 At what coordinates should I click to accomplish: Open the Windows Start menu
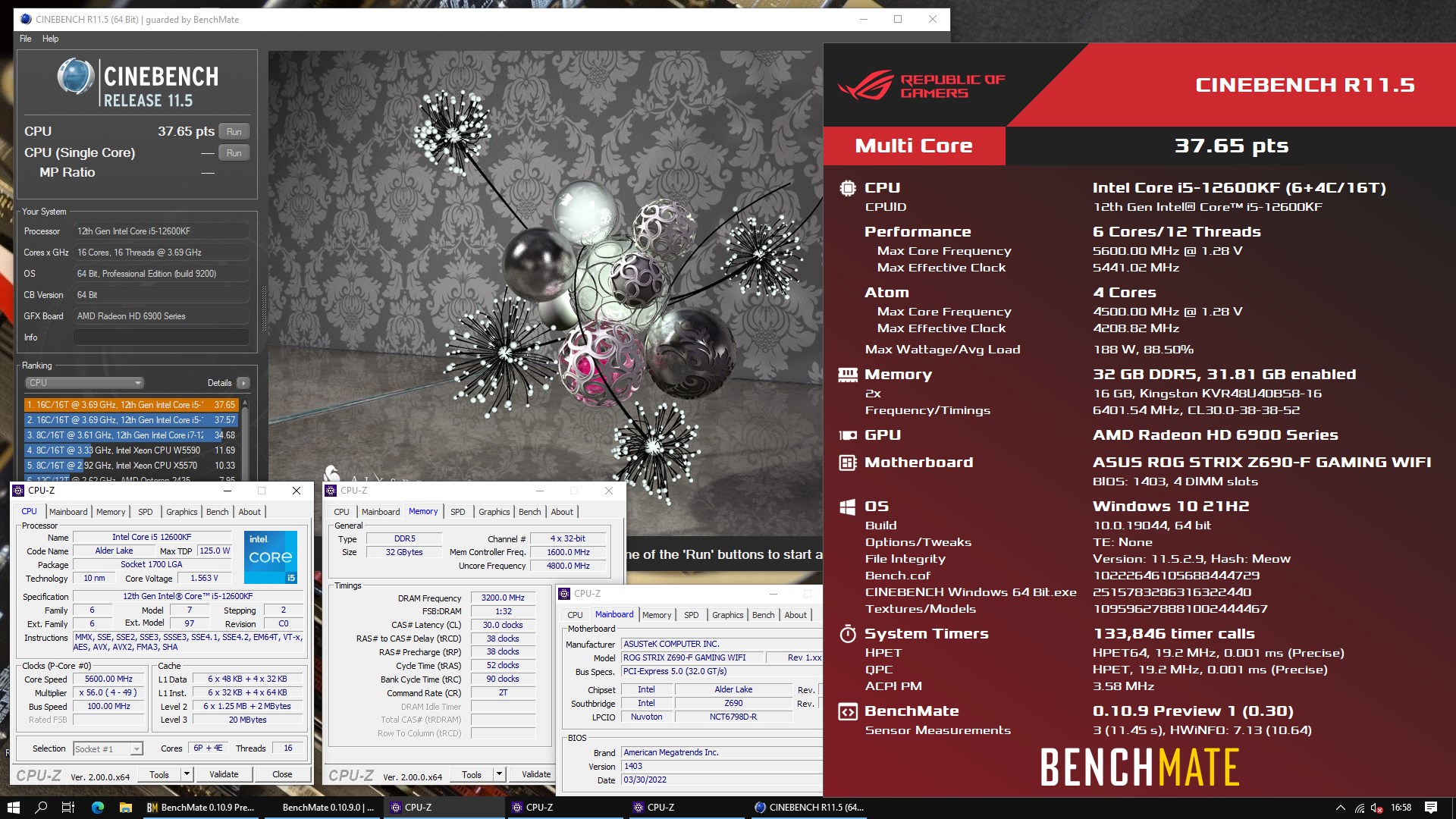[13, 808]
